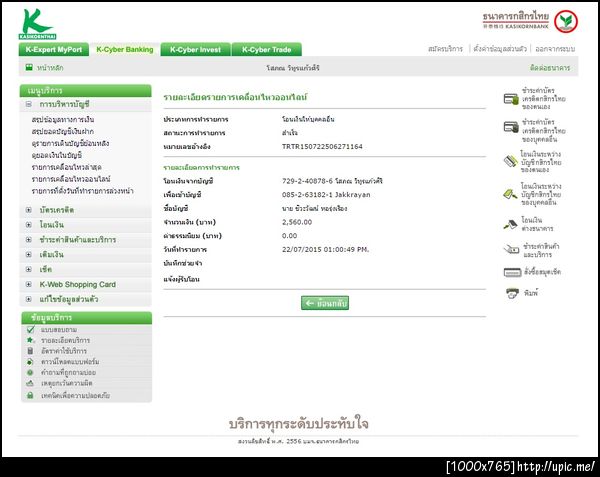Click the disclaimer icon beside เหตุยกเว้นความผิด
The image size is (600, 477).
coord(30,383)
